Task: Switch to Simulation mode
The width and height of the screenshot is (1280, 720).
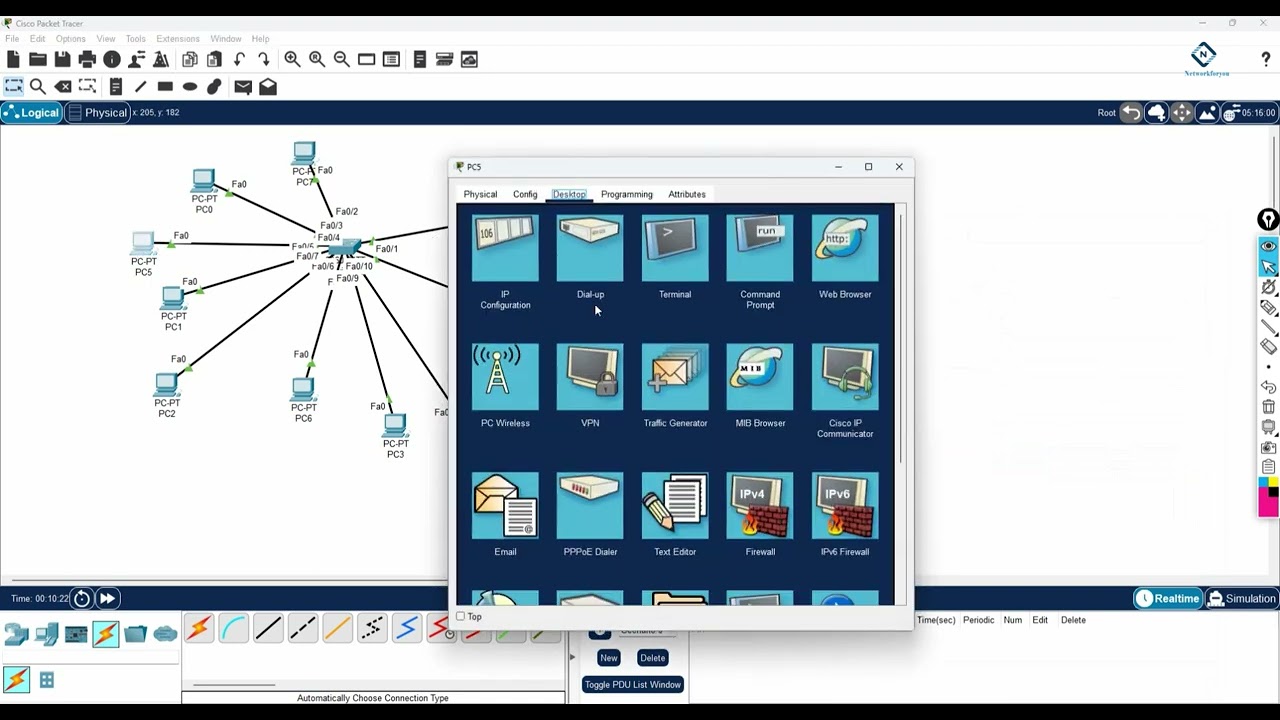Action: (1242, 599)
